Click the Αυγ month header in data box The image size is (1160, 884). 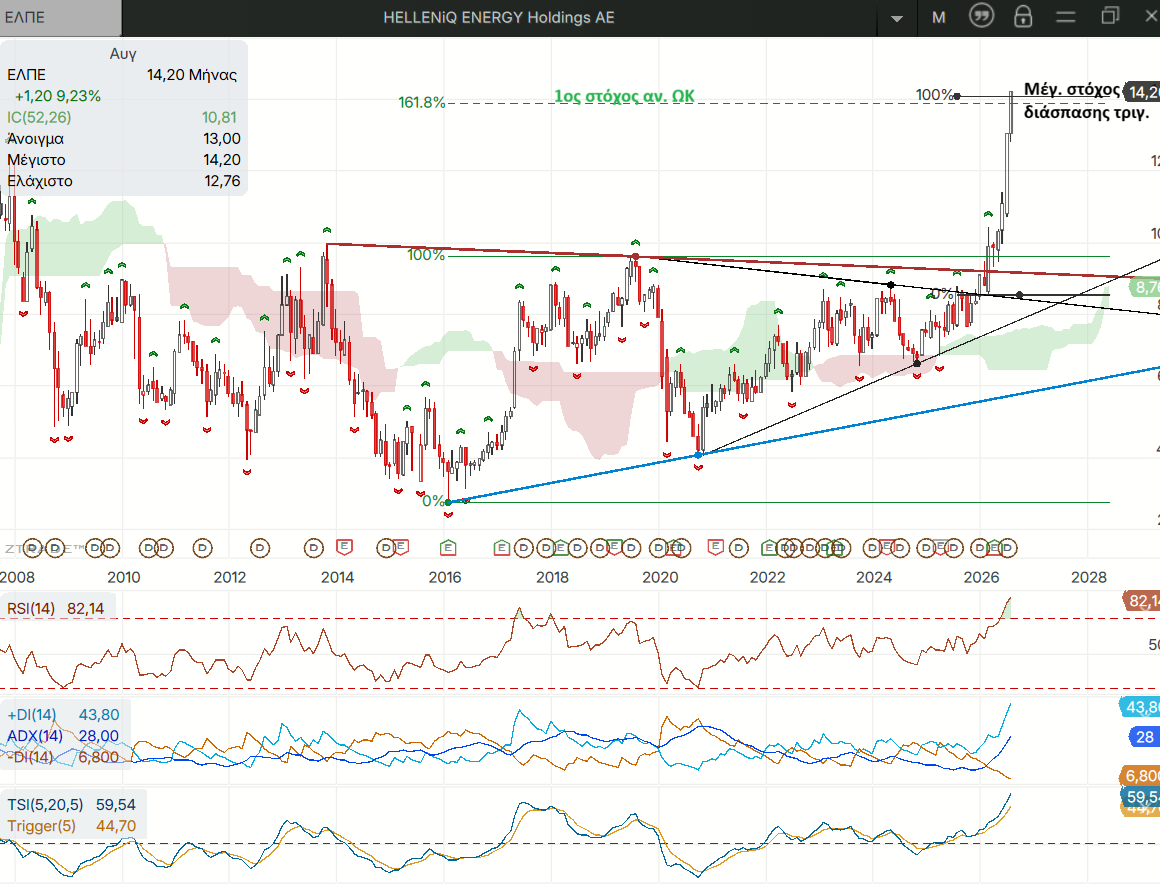click(123, 54)
